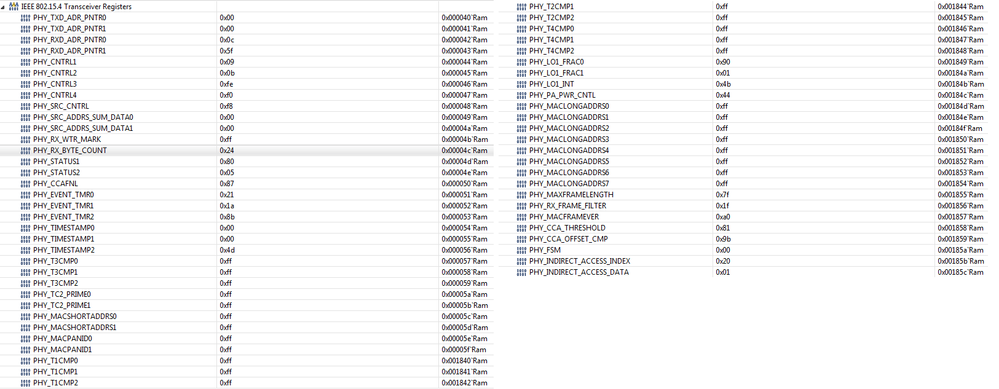Screen dimensions: 999x389
Task: Click the register icon beside PHY_MACPANID0
Action: click(25, 338)
